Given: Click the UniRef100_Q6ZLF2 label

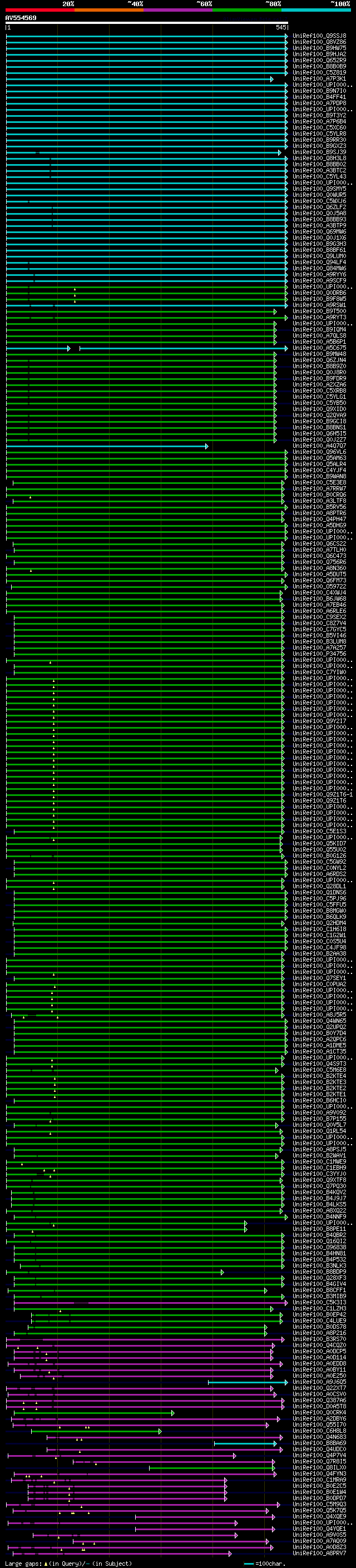Looking at the screenshot, I should 319,207.
